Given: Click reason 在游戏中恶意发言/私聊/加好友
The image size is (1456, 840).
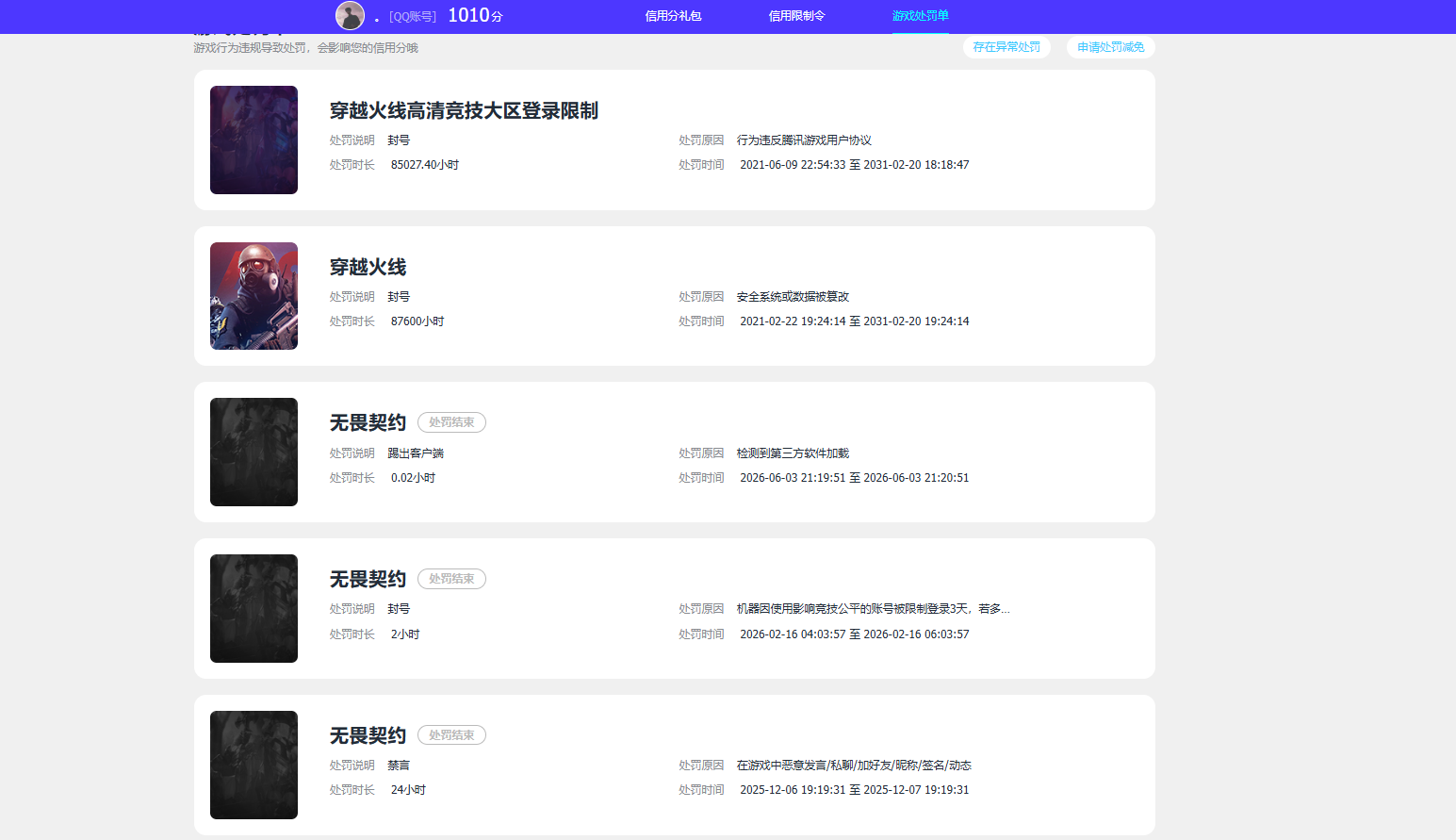Looking at the screenshot, I should coord(854,766).
